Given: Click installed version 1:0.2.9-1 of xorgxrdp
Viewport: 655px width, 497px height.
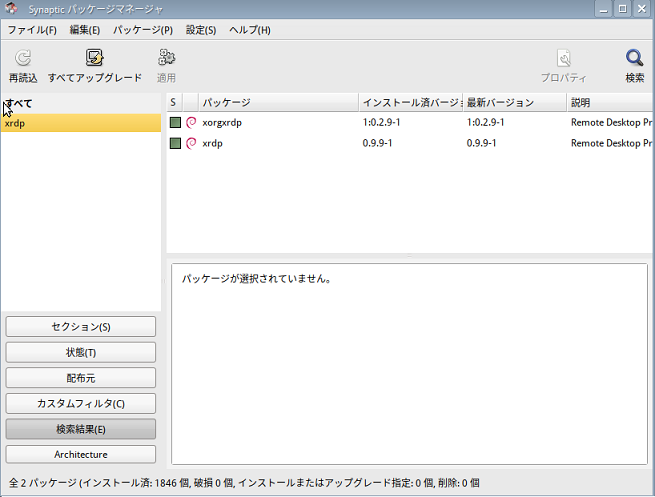Looking at the screenshot, I should click(x=381, y=122).
